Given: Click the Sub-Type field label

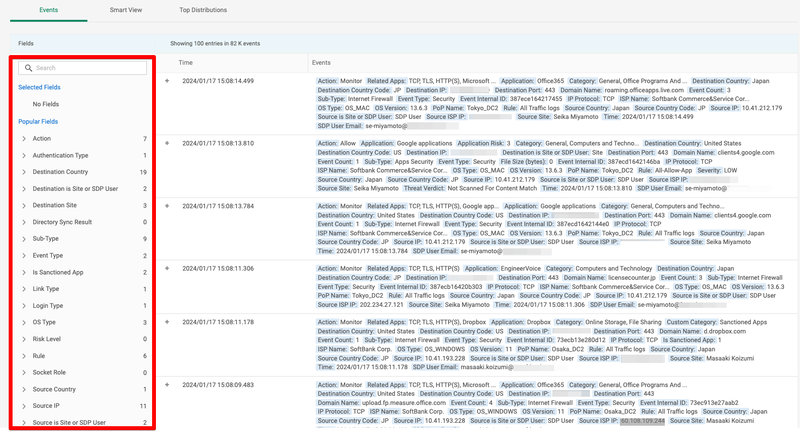Looking at the screenshot, I should [x=45, y=239].
